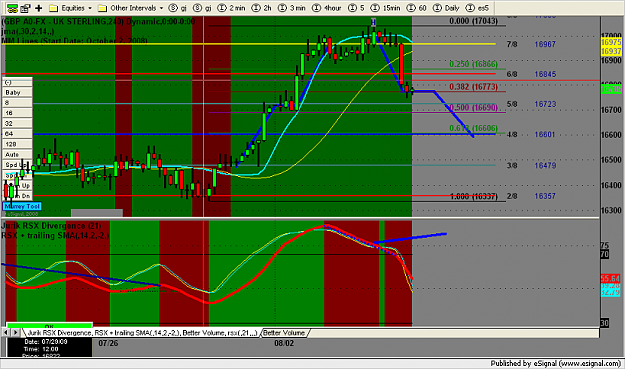Open the Other Intervals folder dropdown
The height and width of the screenshot is (369, 625).
[x=131, y=8]
